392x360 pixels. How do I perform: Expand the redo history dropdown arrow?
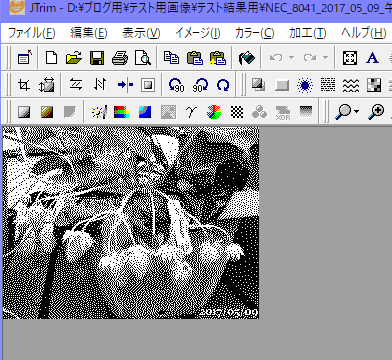(x=325, y=58)
